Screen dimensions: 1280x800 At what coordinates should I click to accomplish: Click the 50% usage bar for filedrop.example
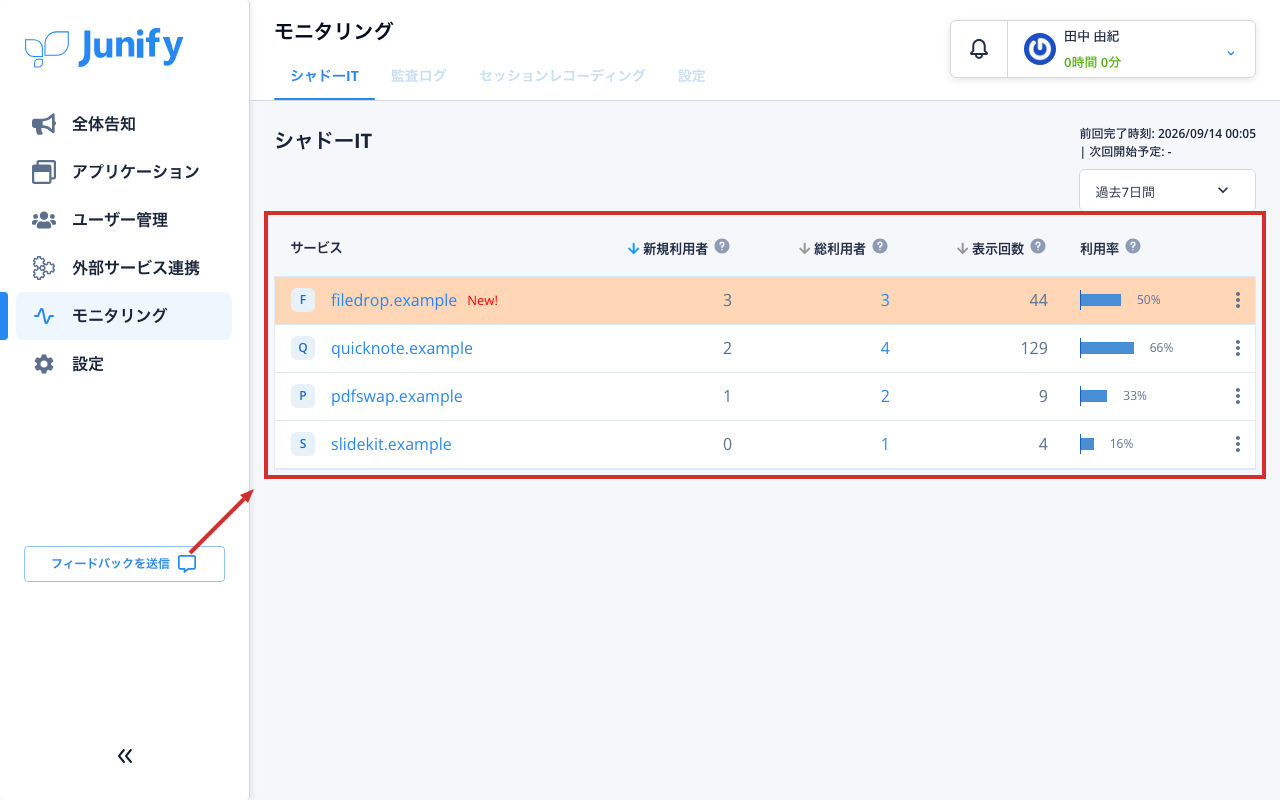pos(1100,300)
